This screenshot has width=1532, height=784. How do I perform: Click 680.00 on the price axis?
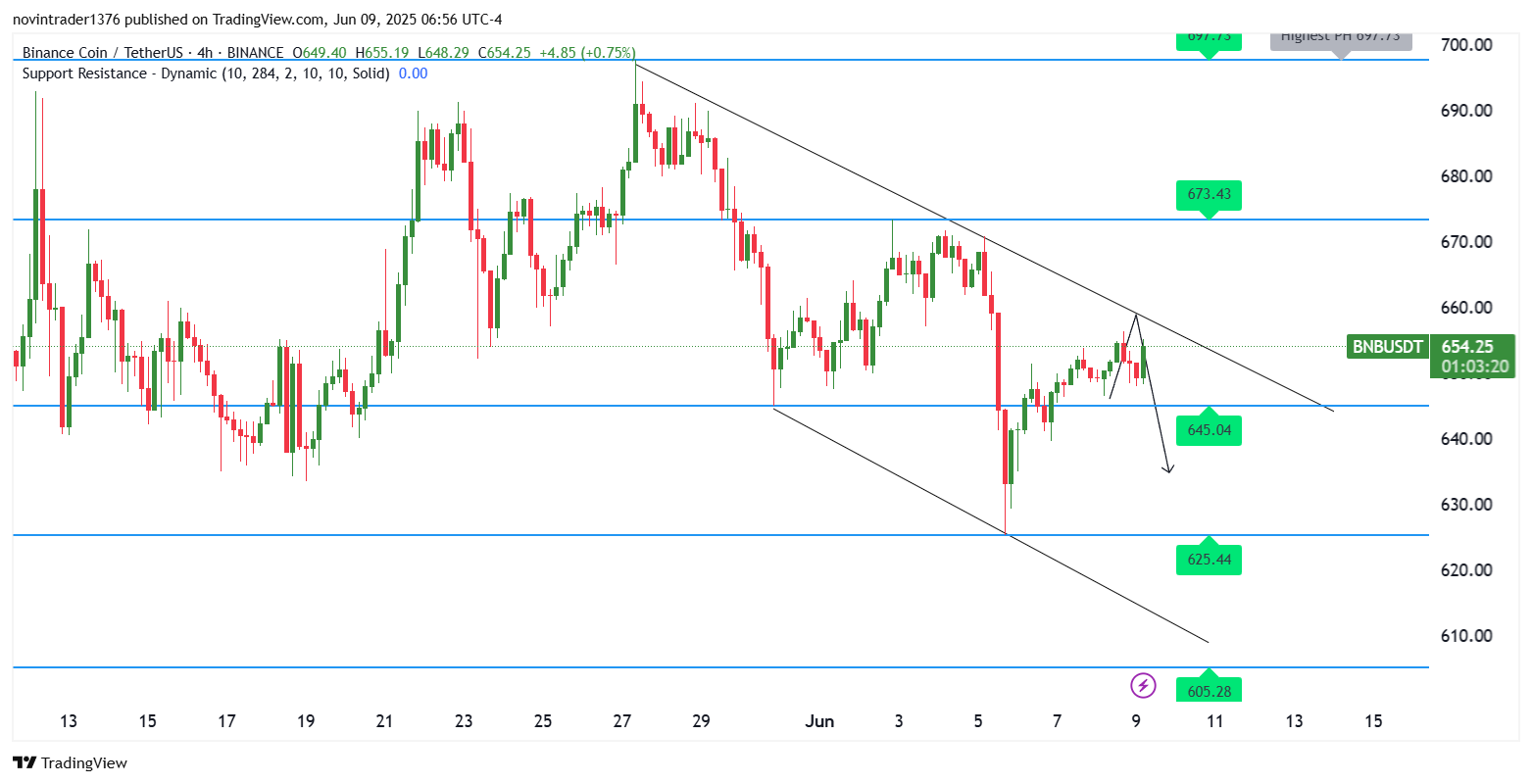click(1467, 176)
